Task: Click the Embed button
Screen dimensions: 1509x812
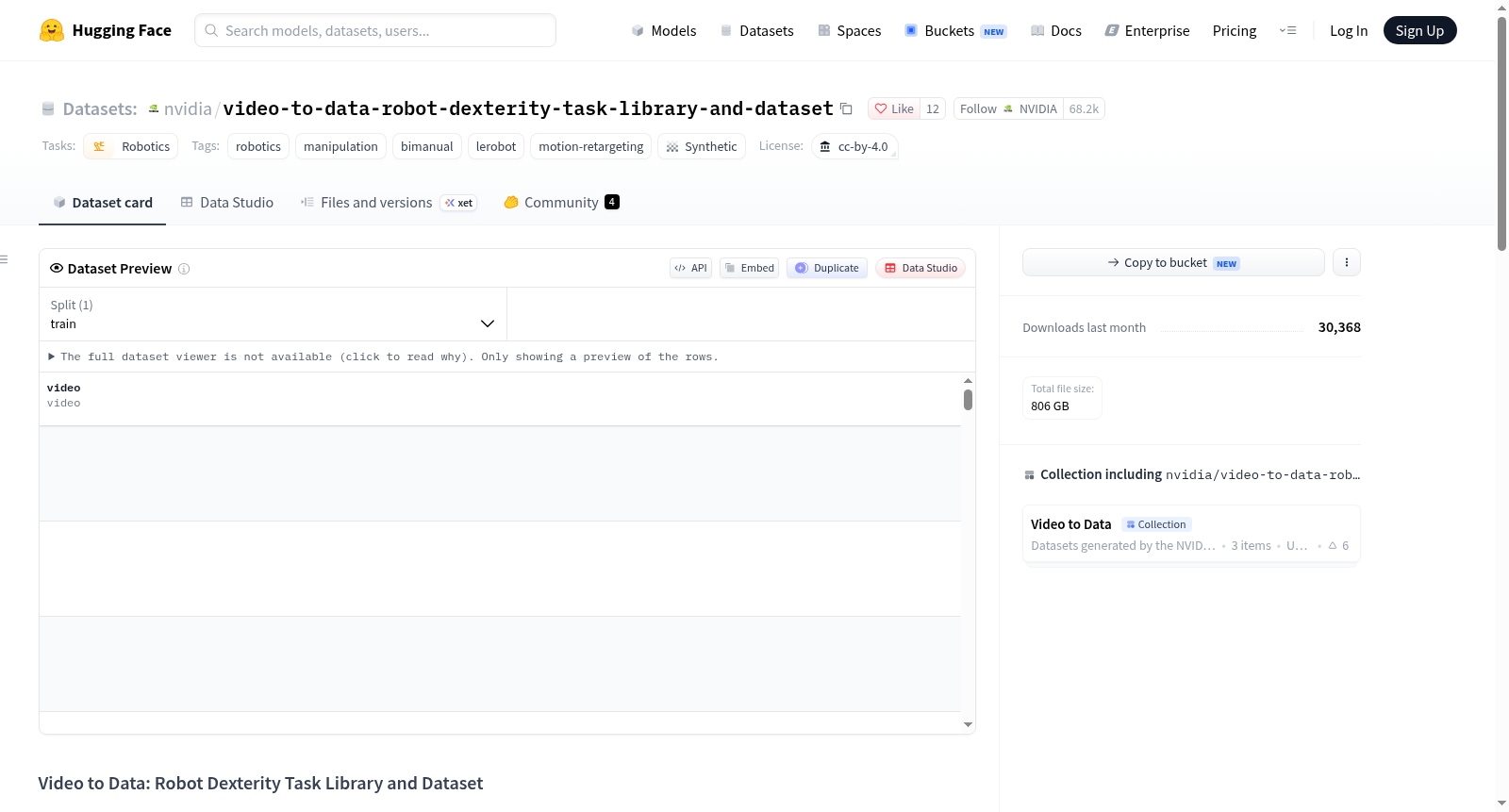Action: pyautogui.click(x=749, y=269)
